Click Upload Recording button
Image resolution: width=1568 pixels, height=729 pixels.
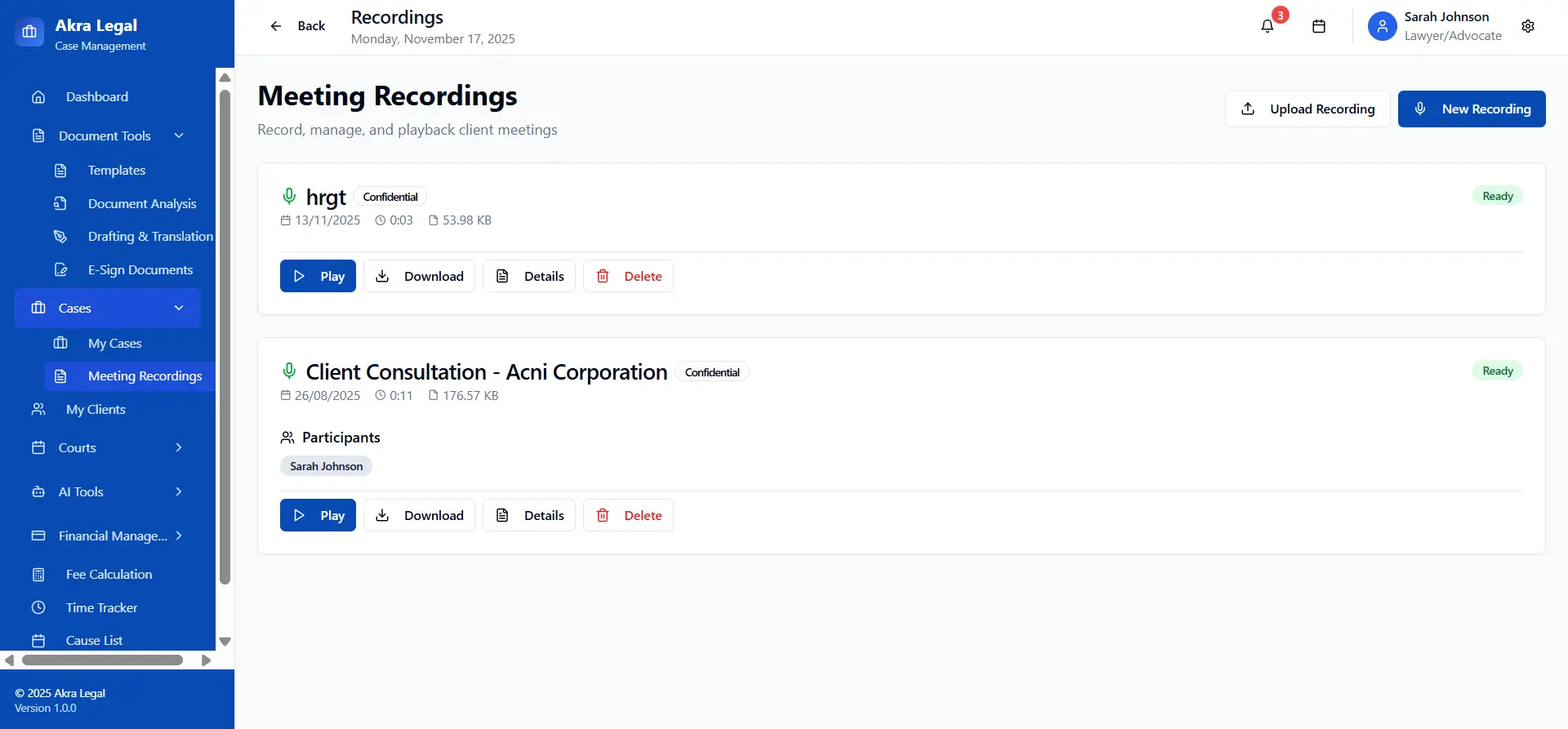(x=1307, y=109)
